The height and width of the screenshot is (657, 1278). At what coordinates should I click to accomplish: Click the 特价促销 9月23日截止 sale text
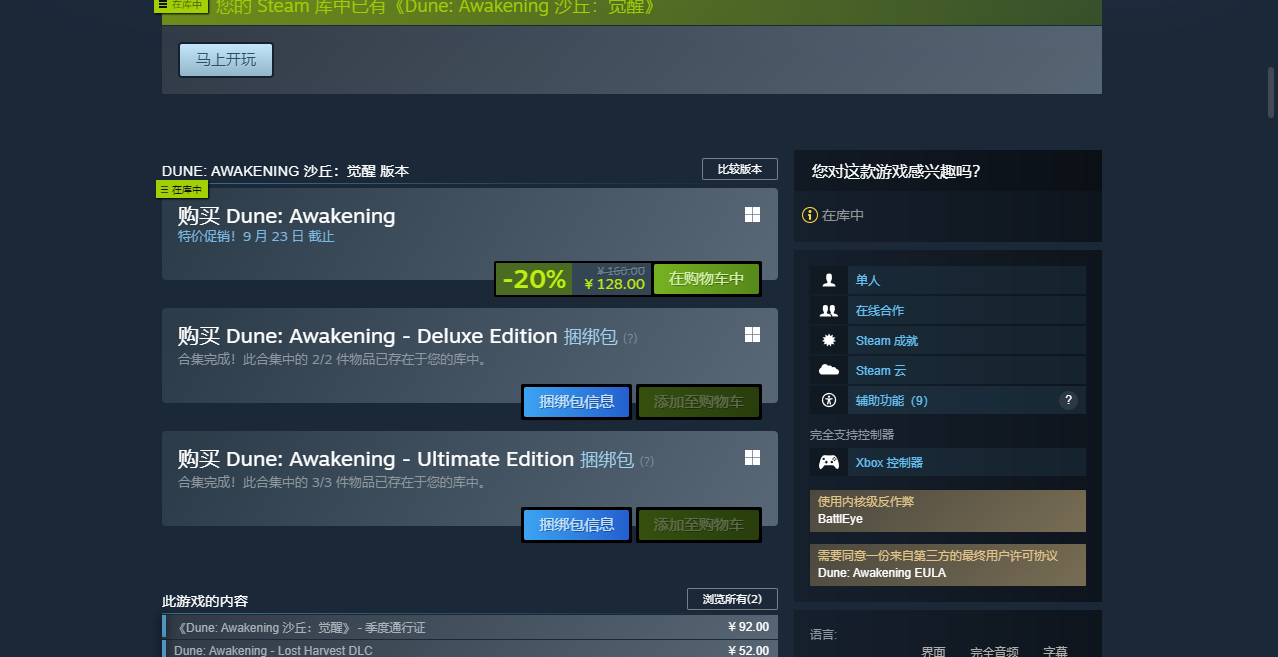pyautogui.click(x=256, y=237)
